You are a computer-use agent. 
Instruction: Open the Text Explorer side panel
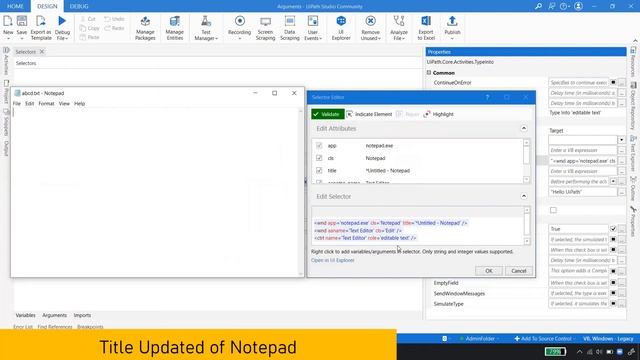point(633,153)
